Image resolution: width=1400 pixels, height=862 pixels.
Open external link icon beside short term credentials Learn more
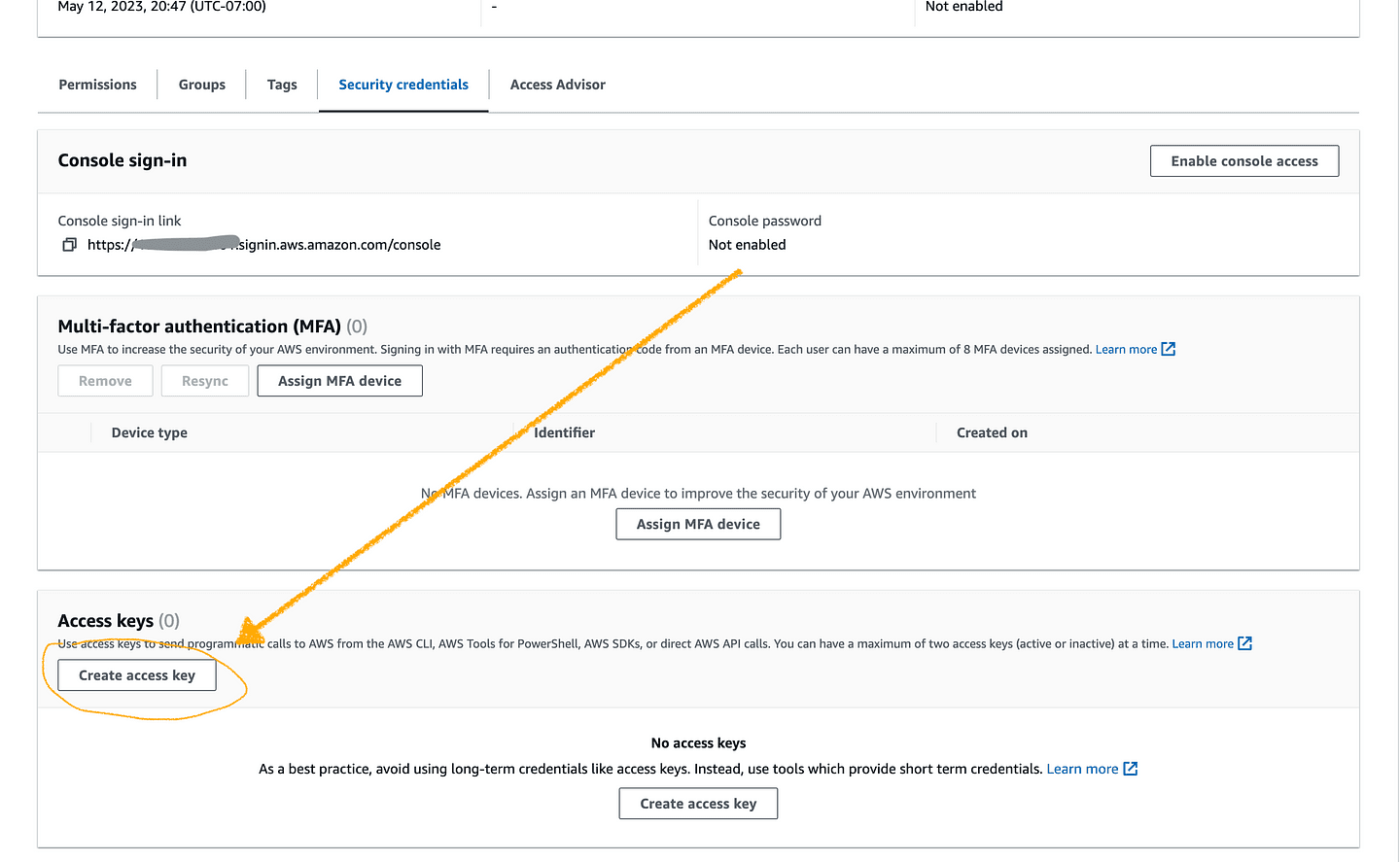click(x=1131, y=769)
